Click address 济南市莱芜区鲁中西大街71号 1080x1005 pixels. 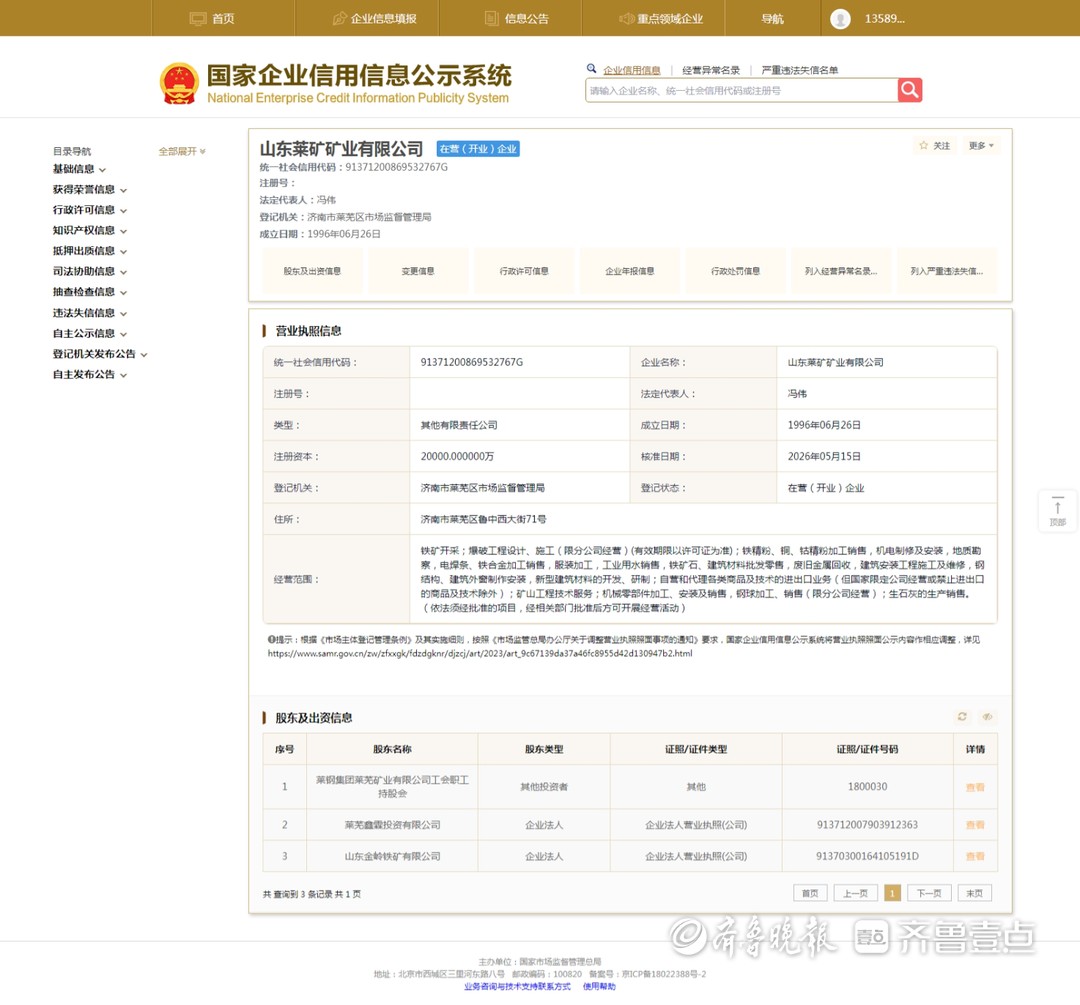(484, 519)
